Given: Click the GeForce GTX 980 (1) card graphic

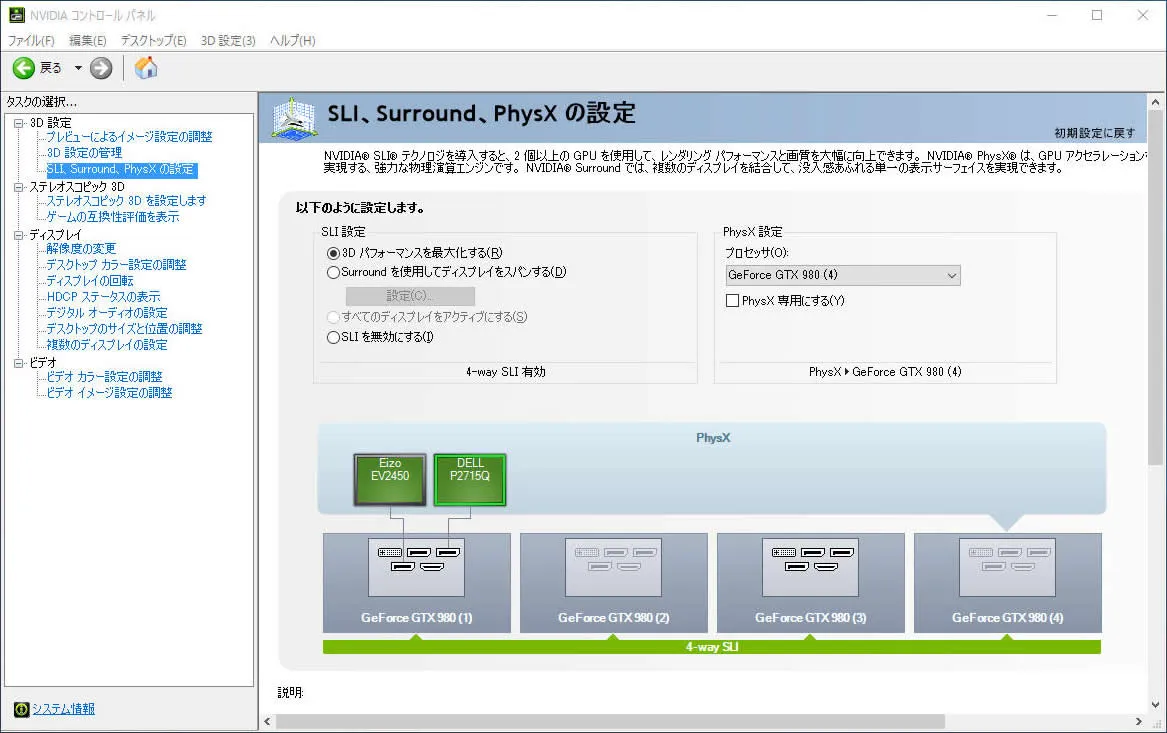Looking at the screenshot, I should coord(417,583).
